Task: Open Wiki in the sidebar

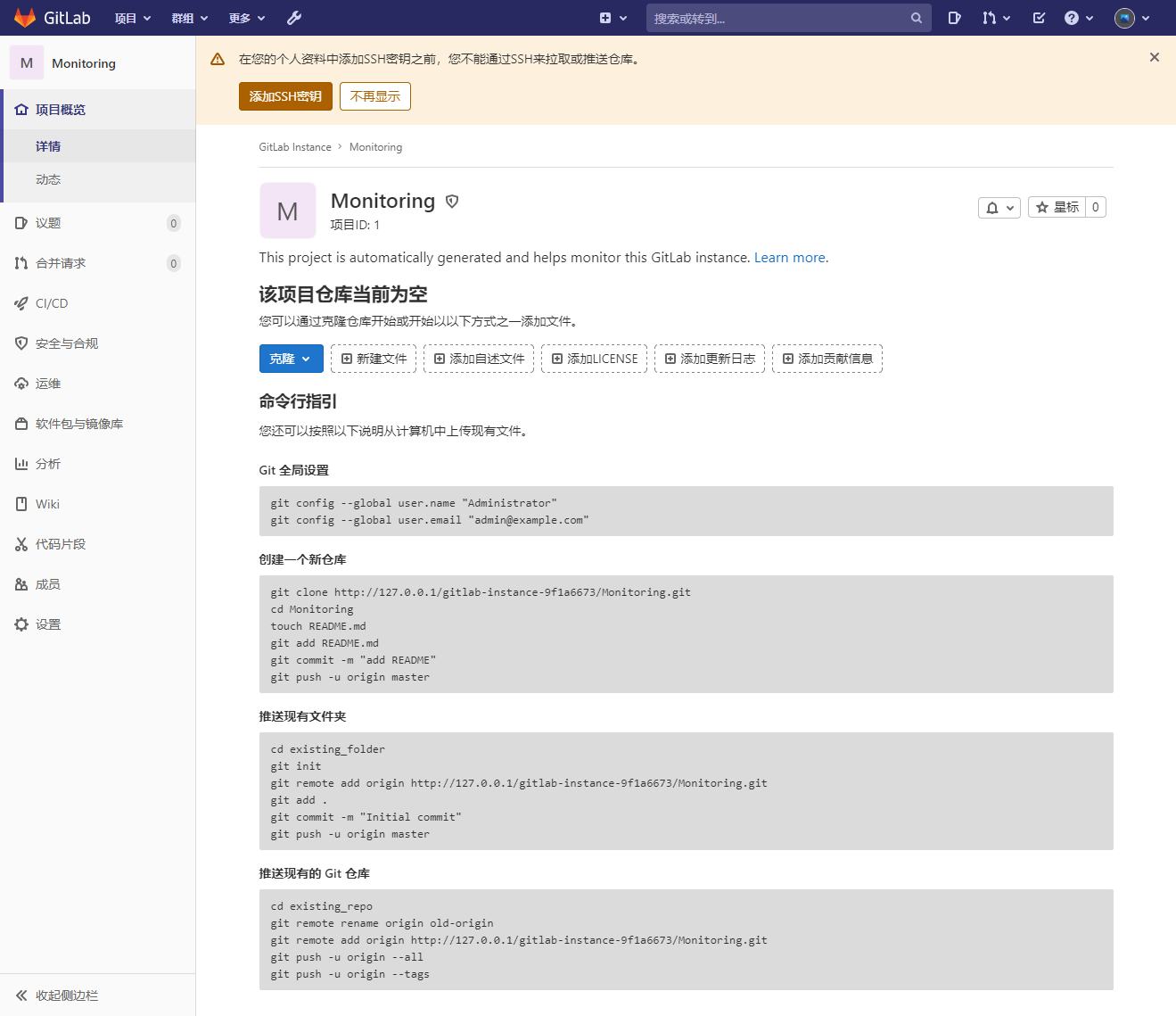Action: click(98, 504)
